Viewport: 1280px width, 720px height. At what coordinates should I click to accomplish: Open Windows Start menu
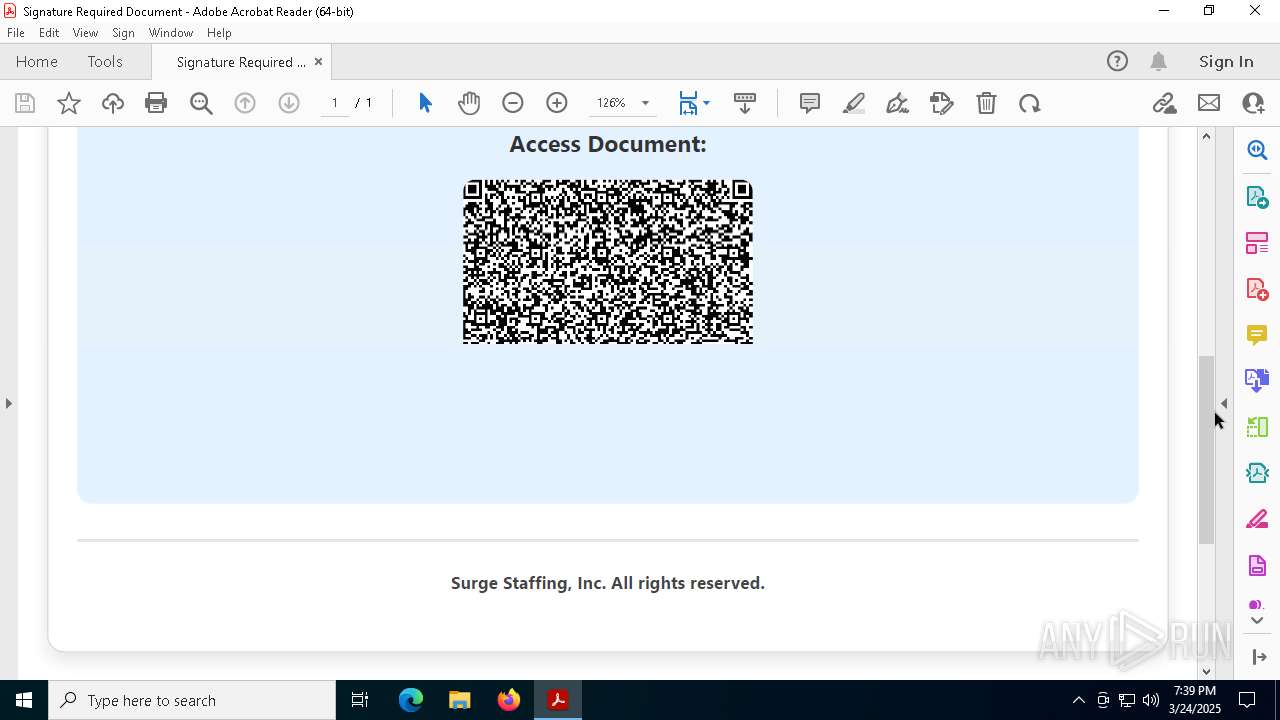(24, 700)
